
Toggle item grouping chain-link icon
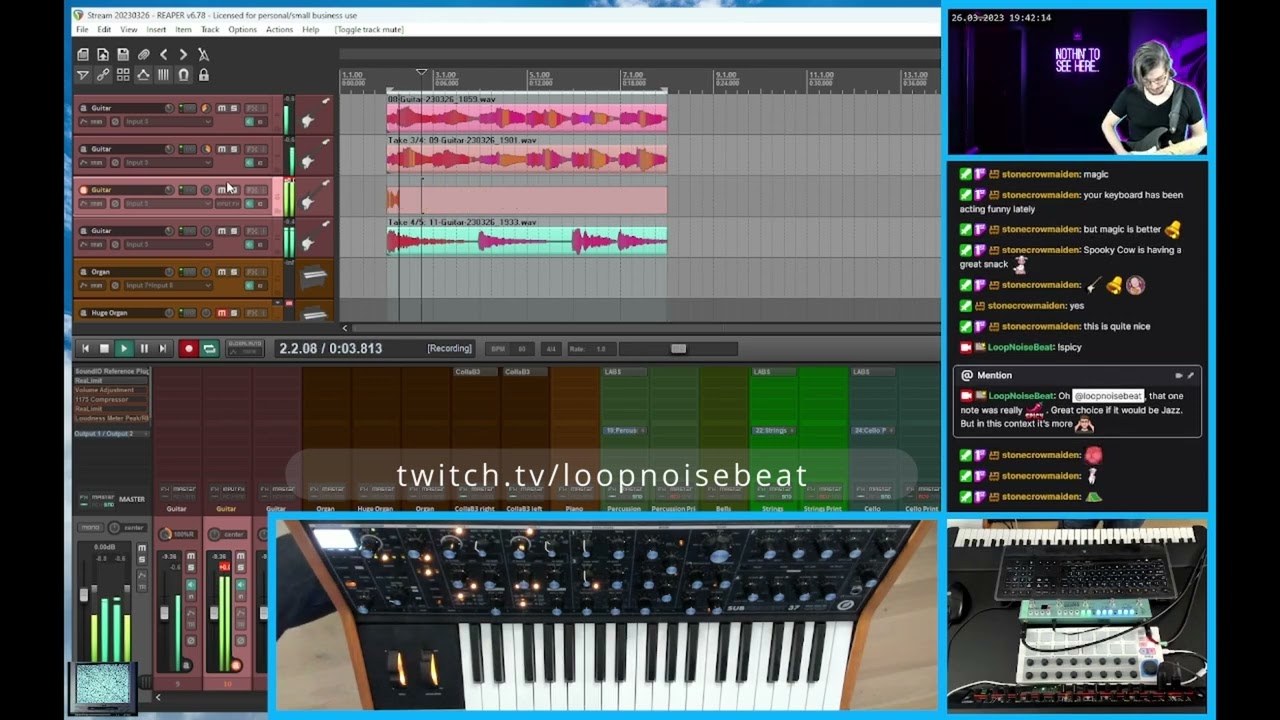pos(103,75)
